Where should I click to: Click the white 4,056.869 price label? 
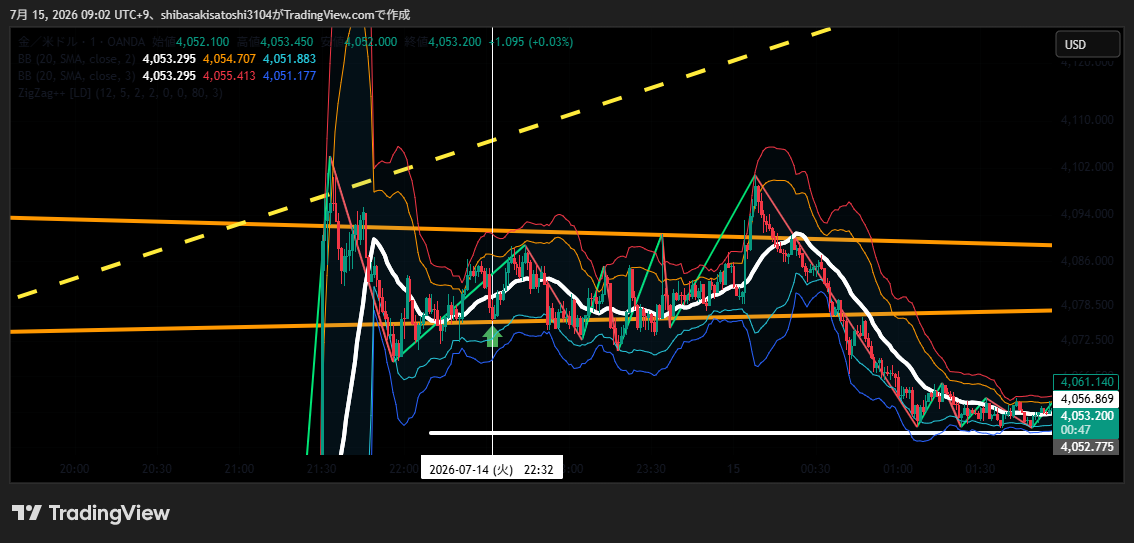pyautogui.click(x=1085, y=398)
